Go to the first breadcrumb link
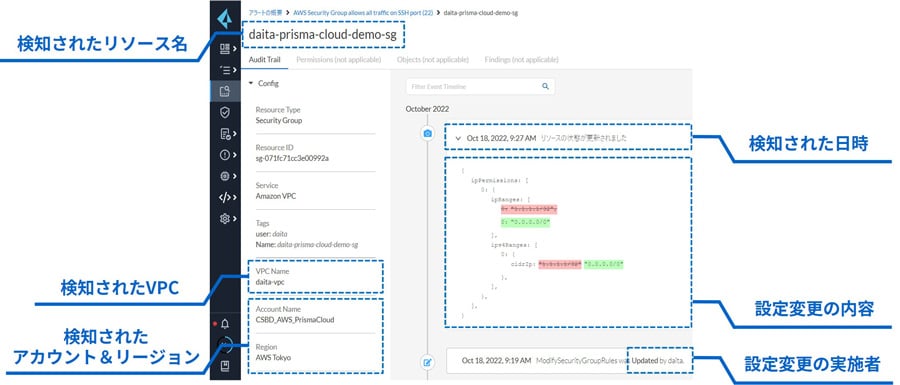Viewport: 900px width, 385px height. click(x=265, y=12)
